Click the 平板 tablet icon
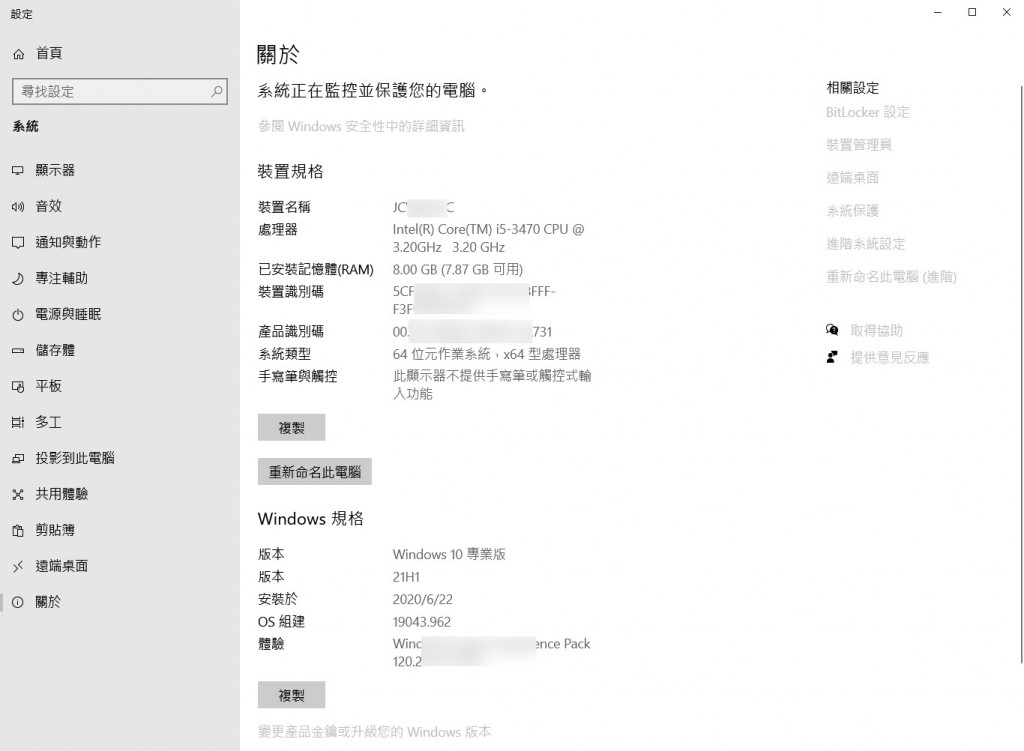1024x751 pixels. [18, 387]
